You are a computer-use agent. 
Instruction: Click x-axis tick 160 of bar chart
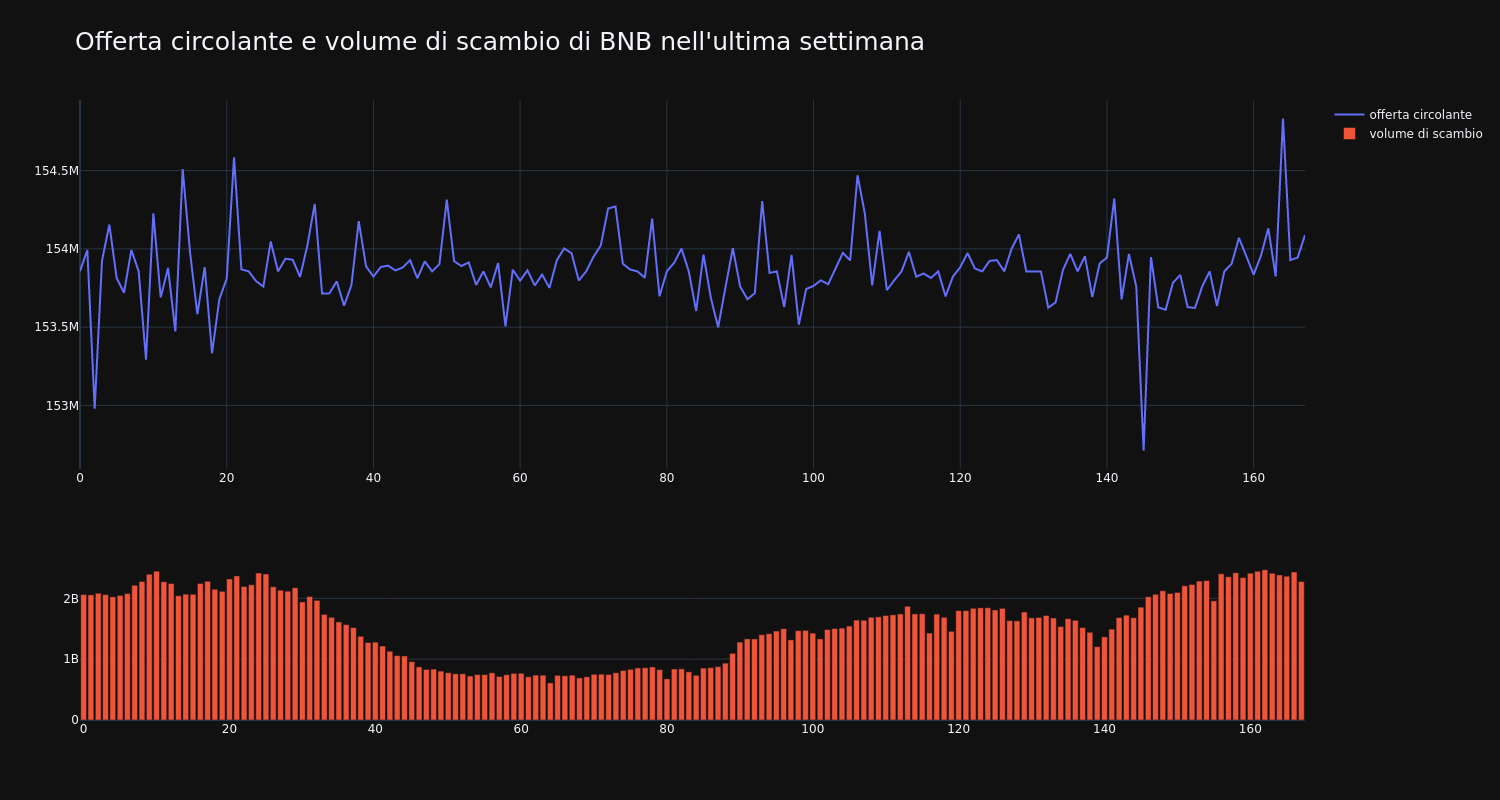click(x=1251, y=729)
